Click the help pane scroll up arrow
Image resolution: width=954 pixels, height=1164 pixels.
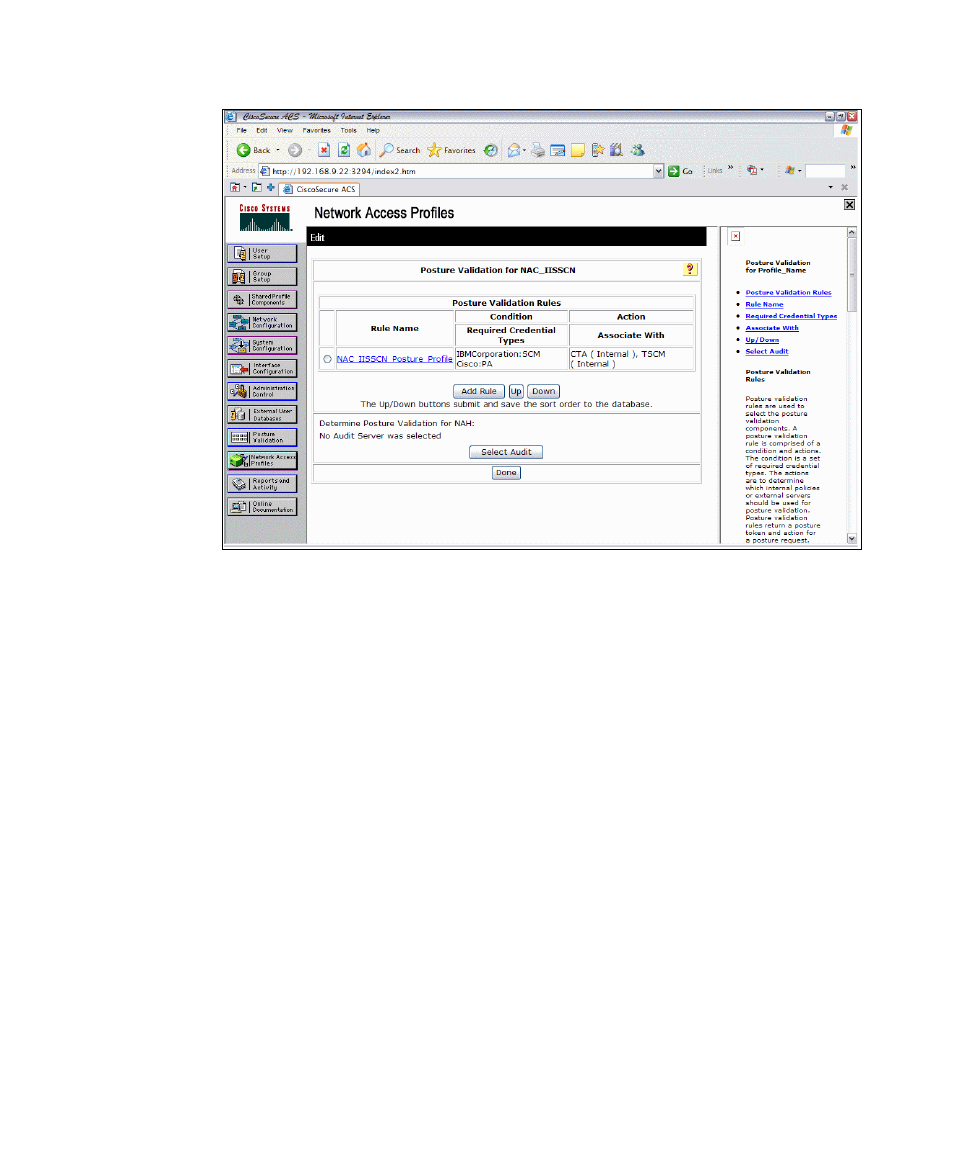click(x=852, y=232)
